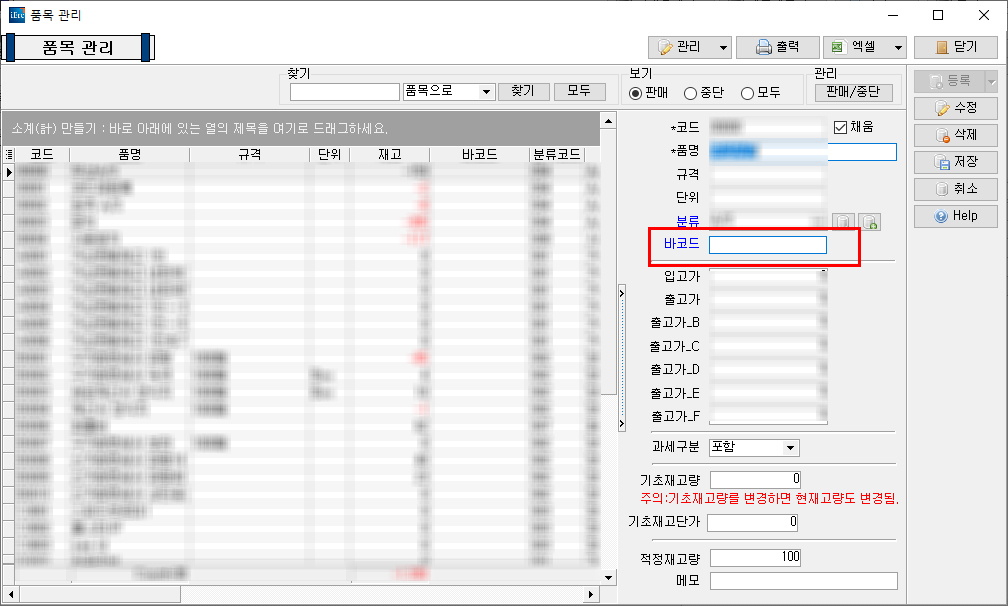1008x606 pixels.
Task: Click the 취소 (cancel) button
Action: [955, 189]
